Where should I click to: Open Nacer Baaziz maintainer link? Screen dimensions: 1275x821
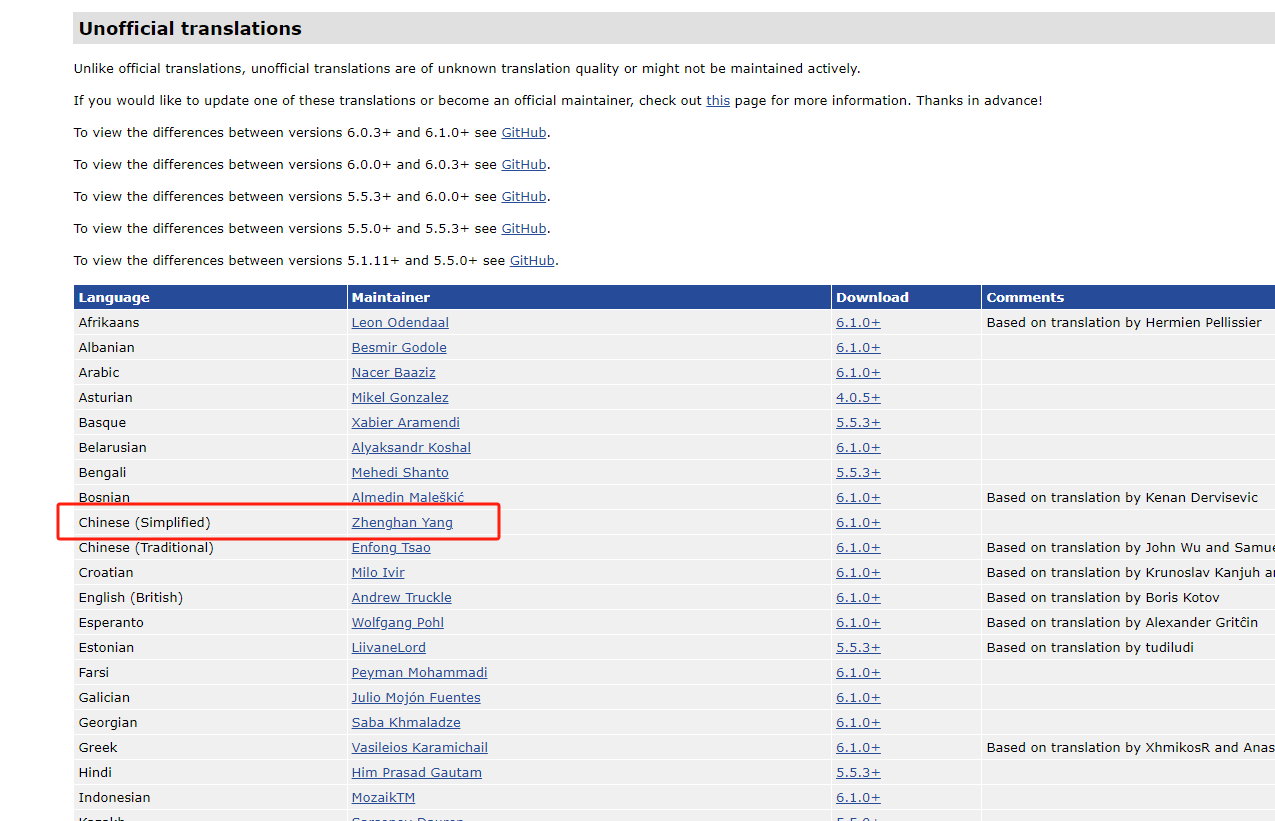coord(393,373)
